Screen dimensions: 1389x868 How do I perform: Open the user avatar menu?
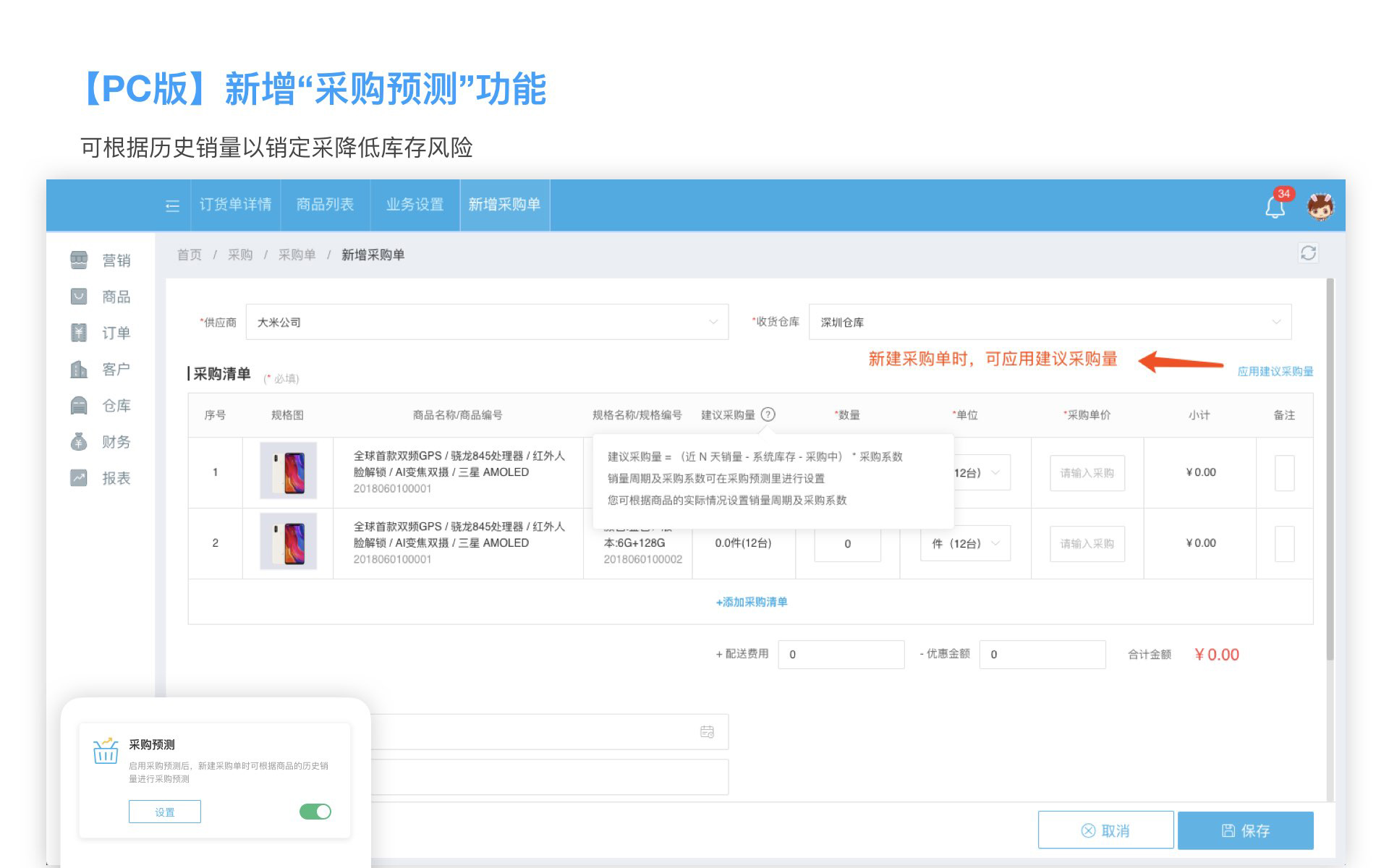(x=1320, y=206)
